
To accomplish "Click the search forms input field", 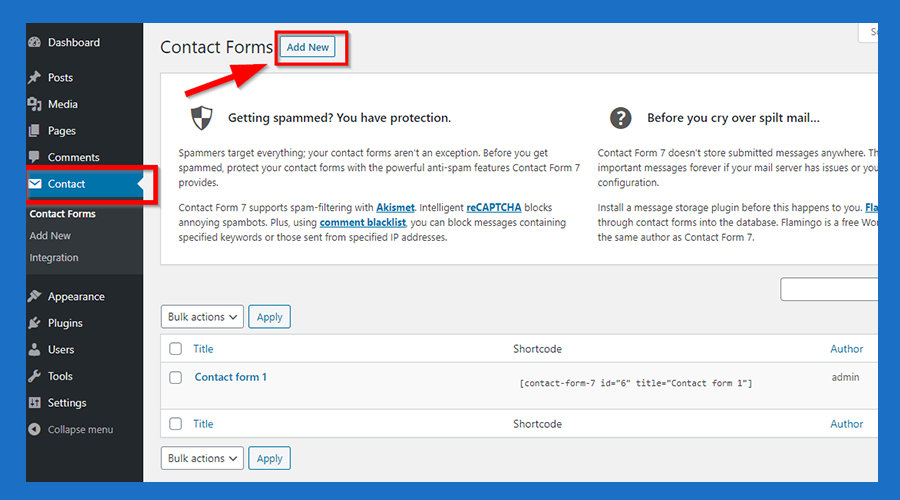I will tap(828, 290).
